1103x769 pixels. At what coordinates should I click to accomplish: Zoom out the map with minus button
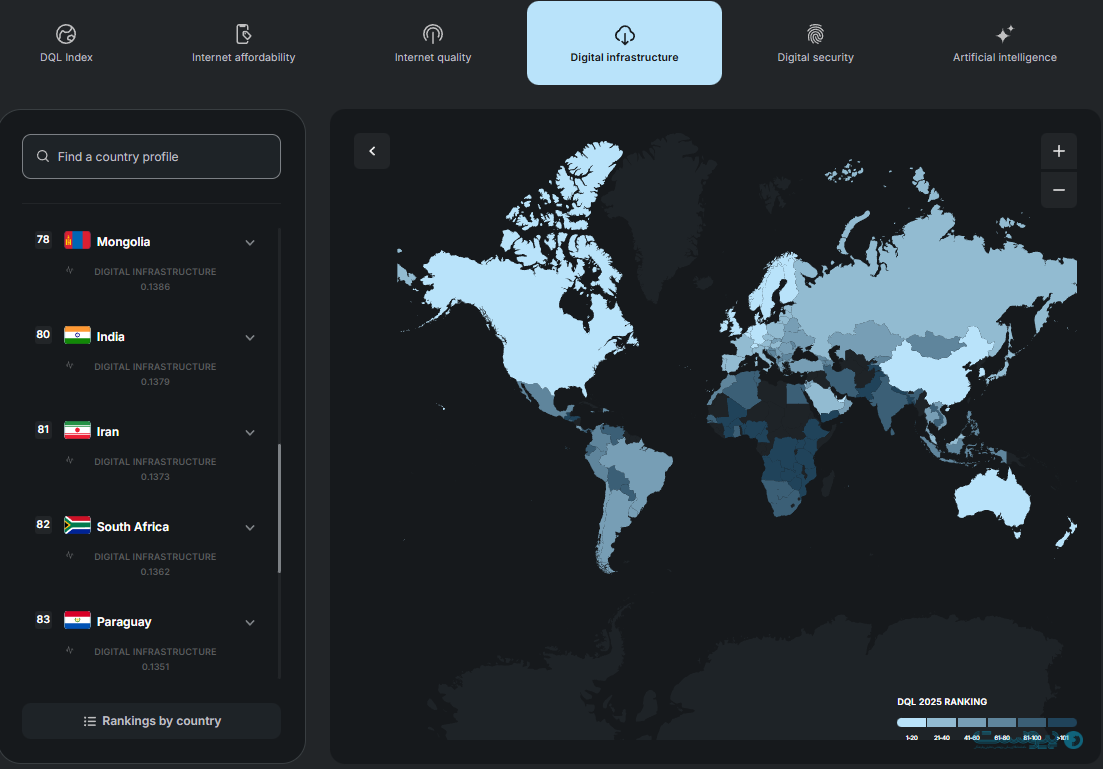coord(1058,190)
